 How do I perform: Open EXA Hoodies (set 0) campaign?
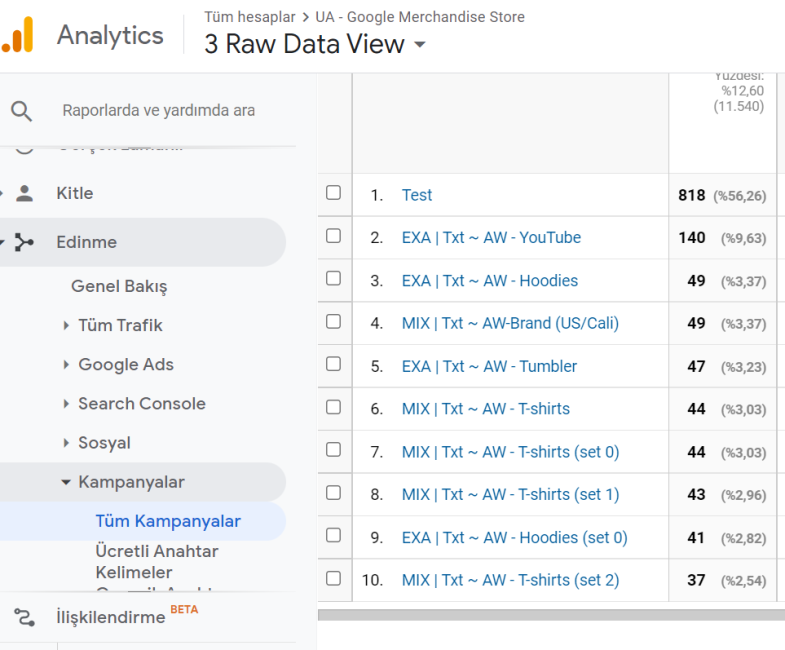514,538
